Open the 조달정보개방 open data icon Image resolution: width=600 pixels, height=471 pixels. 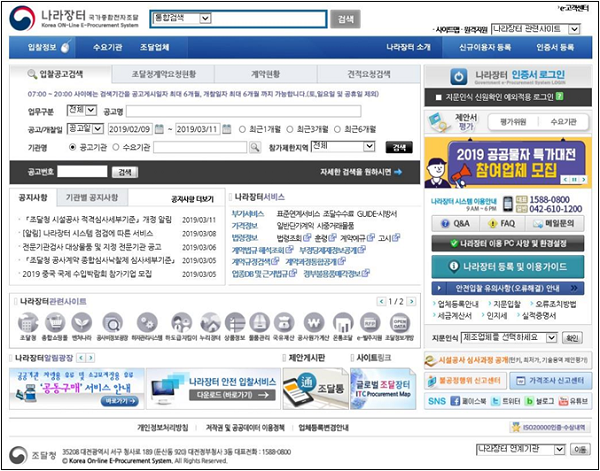(x=399, y=323)
